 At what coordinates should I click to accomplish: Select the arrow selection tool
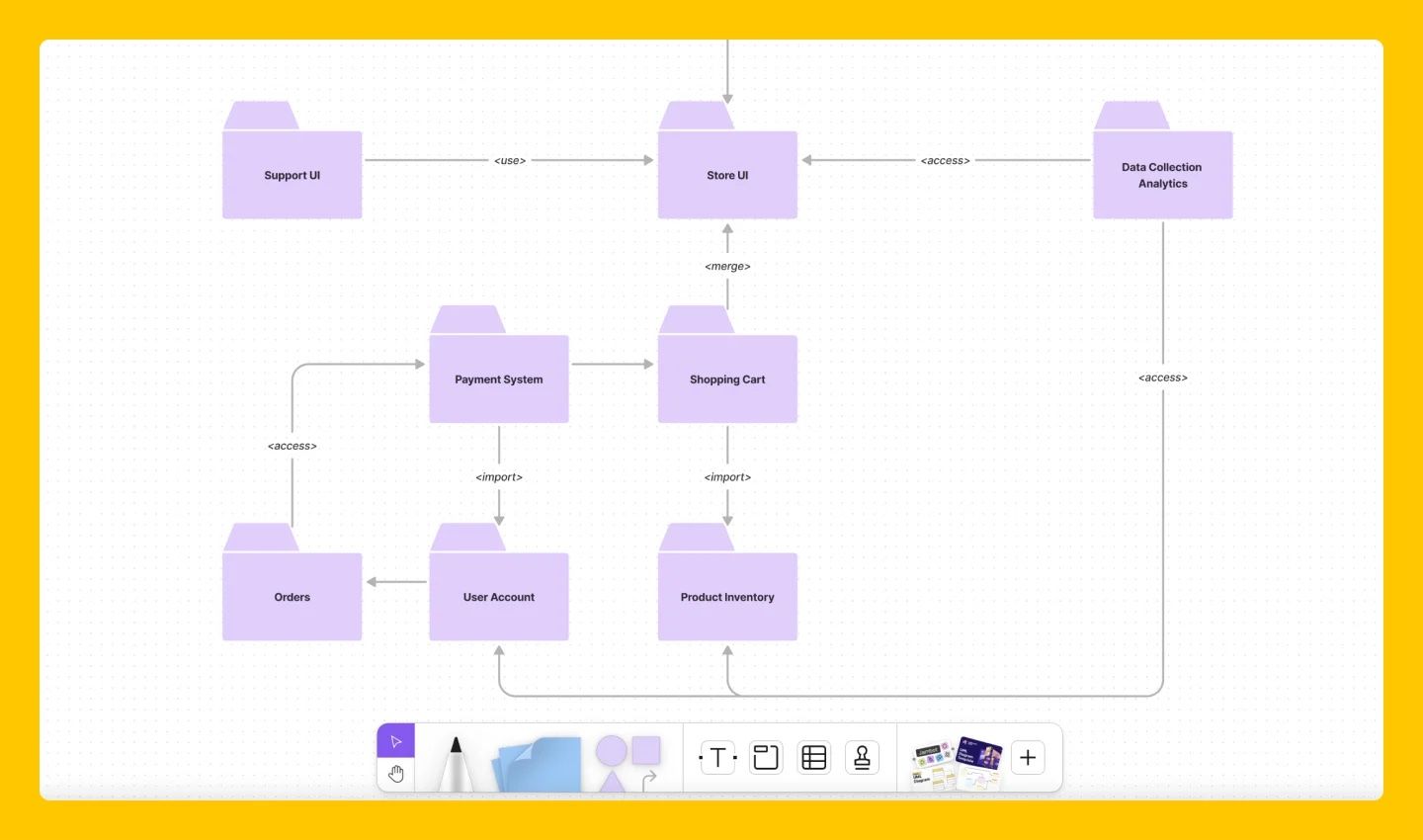pos(396,739)
